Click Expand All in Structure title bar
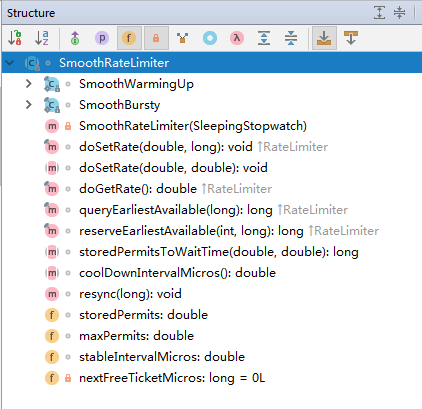Viewport: 422px width, 409px height. tap(379, 13)
